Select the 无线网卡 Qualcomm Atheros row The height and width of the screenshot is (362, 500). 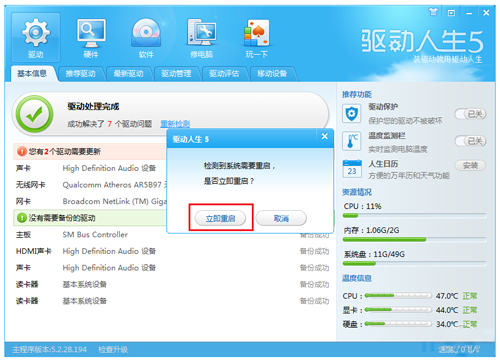[x=90, y=185]
